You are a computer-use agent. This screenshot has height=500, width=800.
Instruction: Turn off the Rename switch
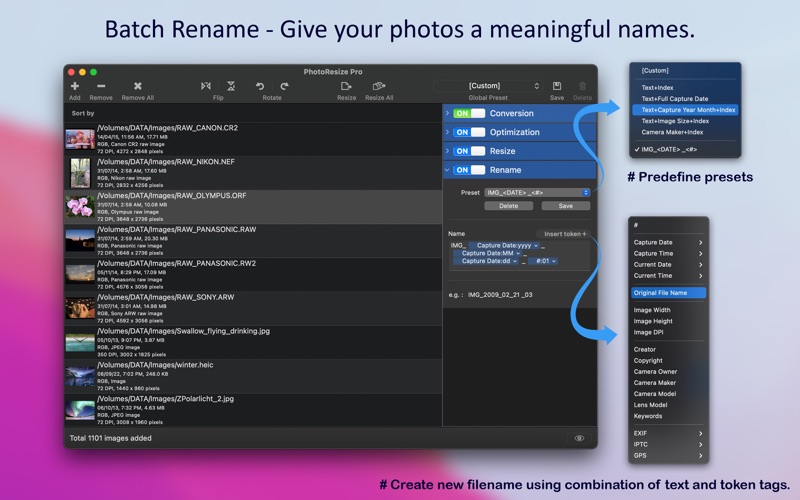(469, 170)
